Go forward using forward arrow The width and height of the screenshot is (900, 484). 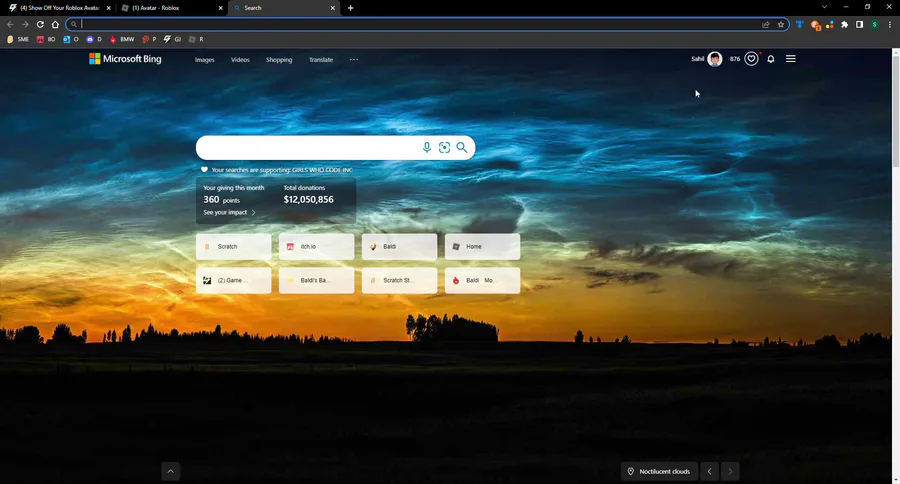[25, 24]
